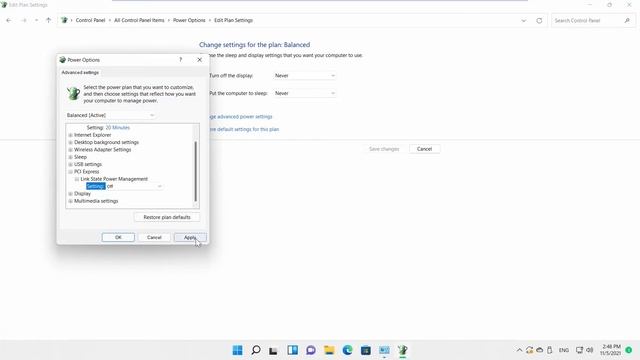Click the 20 Minutes setting value
This screenshot has height=360, width=640.
(118, 128)
